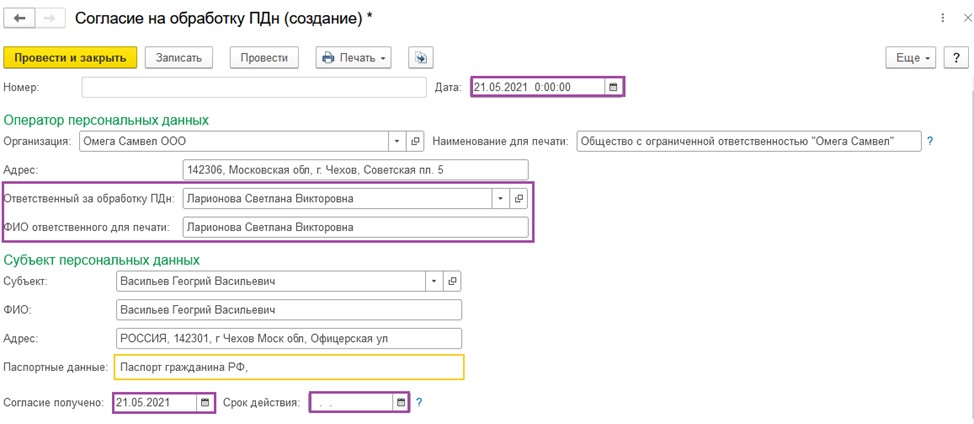The image size is (974, 424).
Task: Click Провести и закрыть button
Action: [70, 58]
